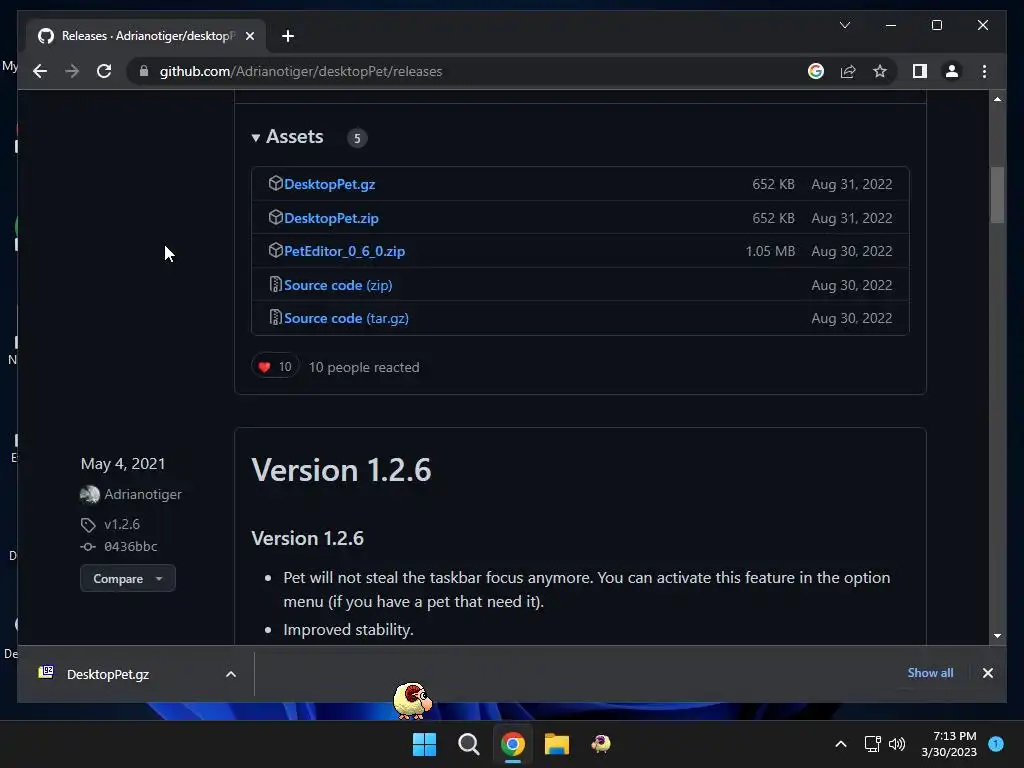1024x768 pixels.
Task: Click the 1.05 MB size of PetEditor zip
Action: click(770, 251)
